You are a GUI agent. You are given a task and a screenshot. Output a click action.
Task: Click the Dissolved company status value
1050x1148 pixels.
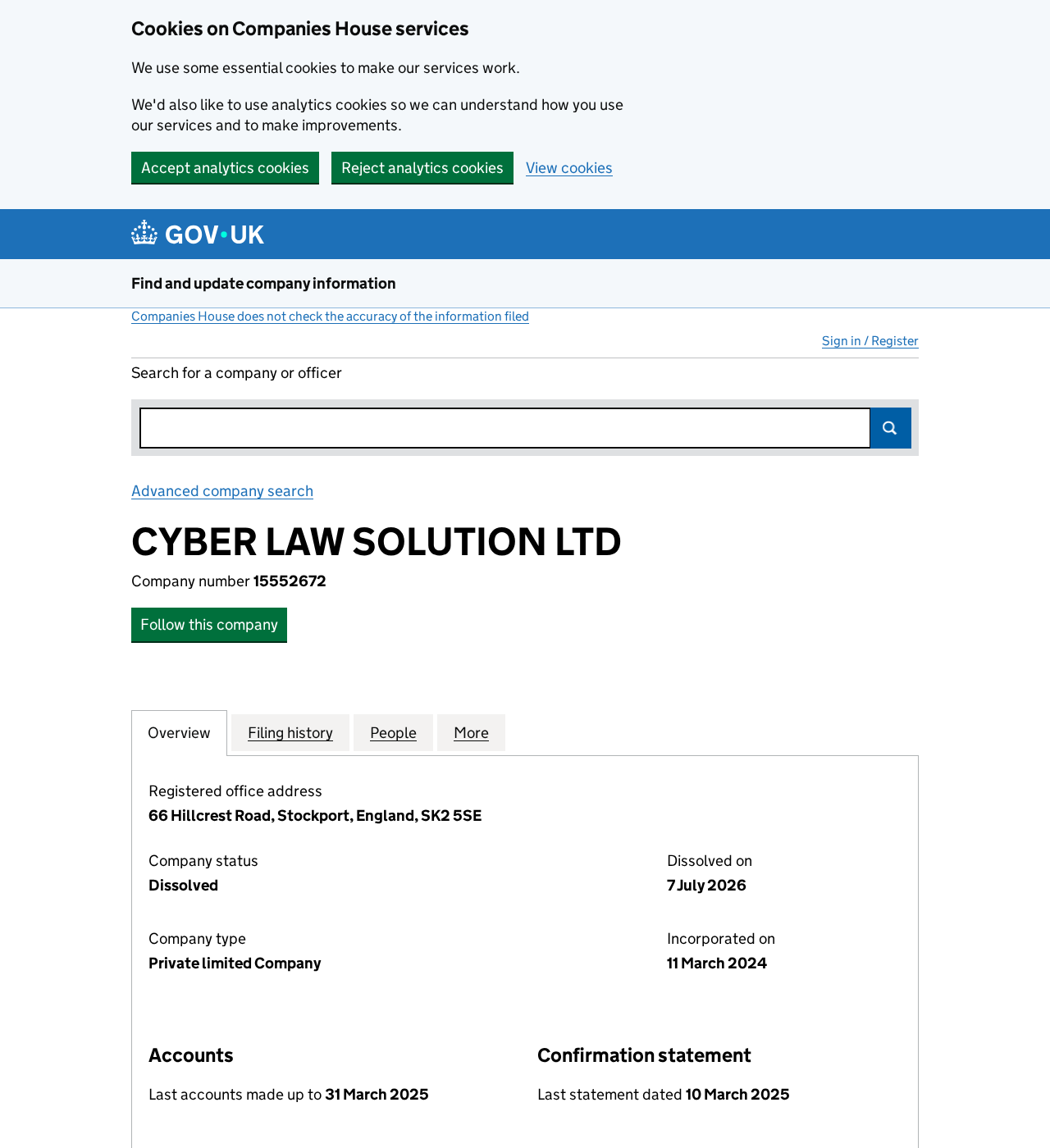pyautogui.click(x=183, y=886)
